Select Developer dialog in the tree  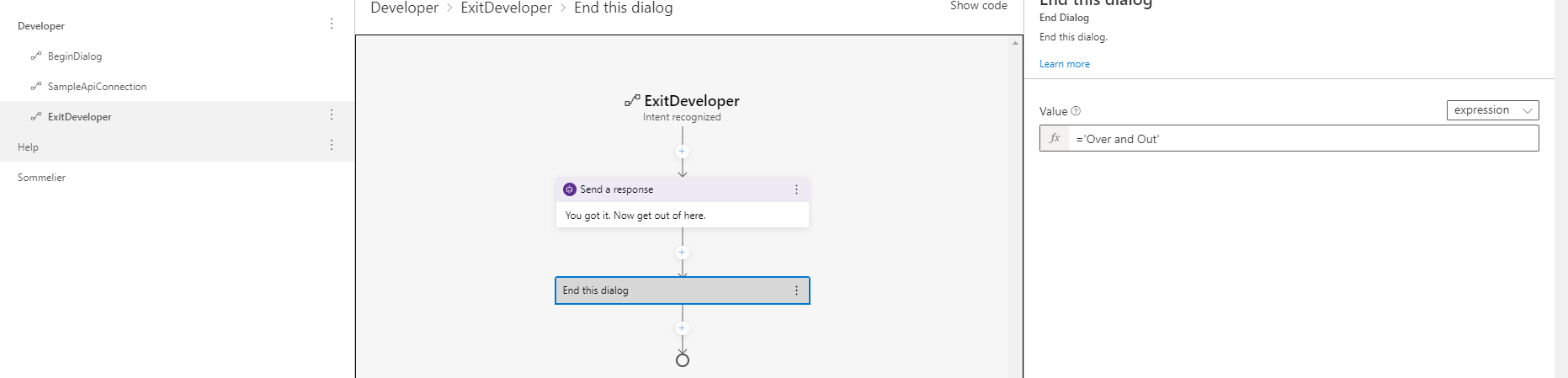coord(41,26)
